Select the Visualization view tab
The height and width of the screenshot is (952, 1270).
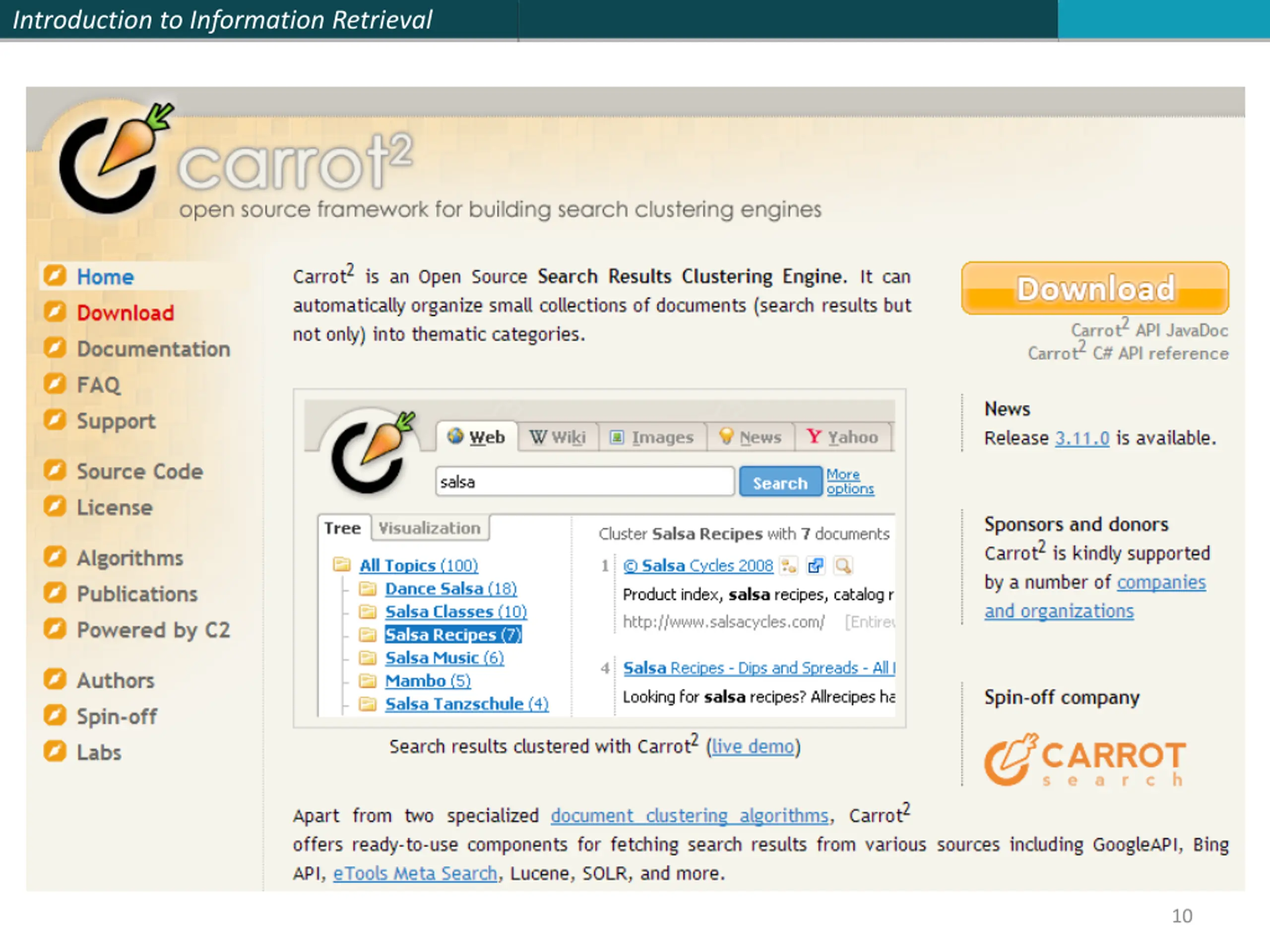point(430,528)
